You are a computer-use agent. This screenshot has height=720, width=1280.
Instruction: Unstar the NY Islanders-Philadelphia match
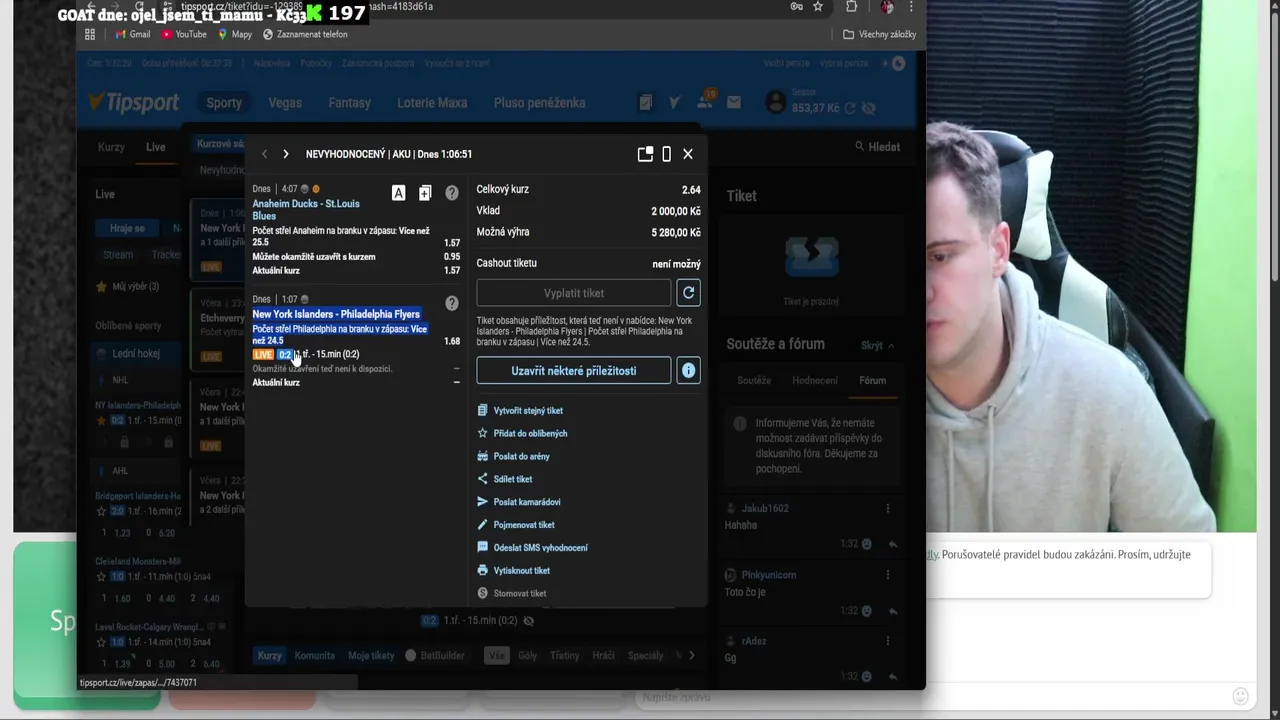click(101, 421)
